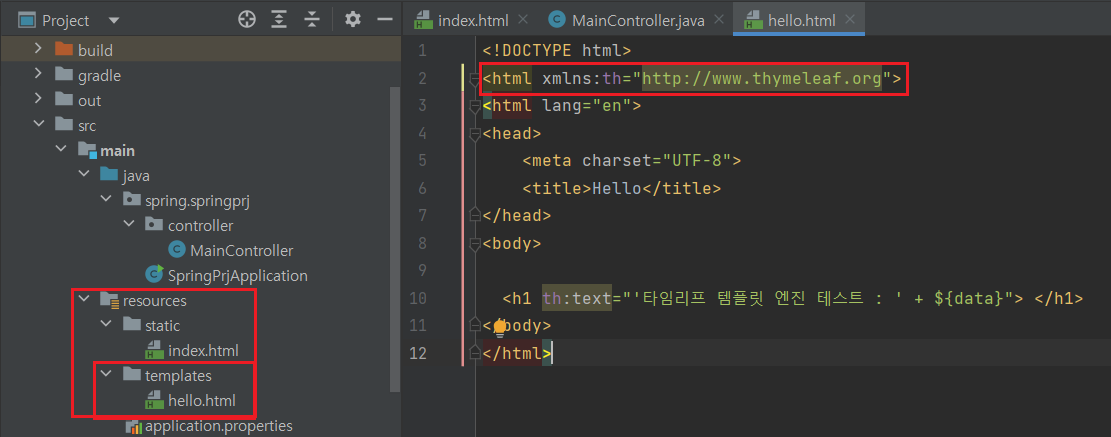The height and width of the screenshot is (437, 1111).
Task: Close the hello.html editor tab
Action: (x=850, y=20)
